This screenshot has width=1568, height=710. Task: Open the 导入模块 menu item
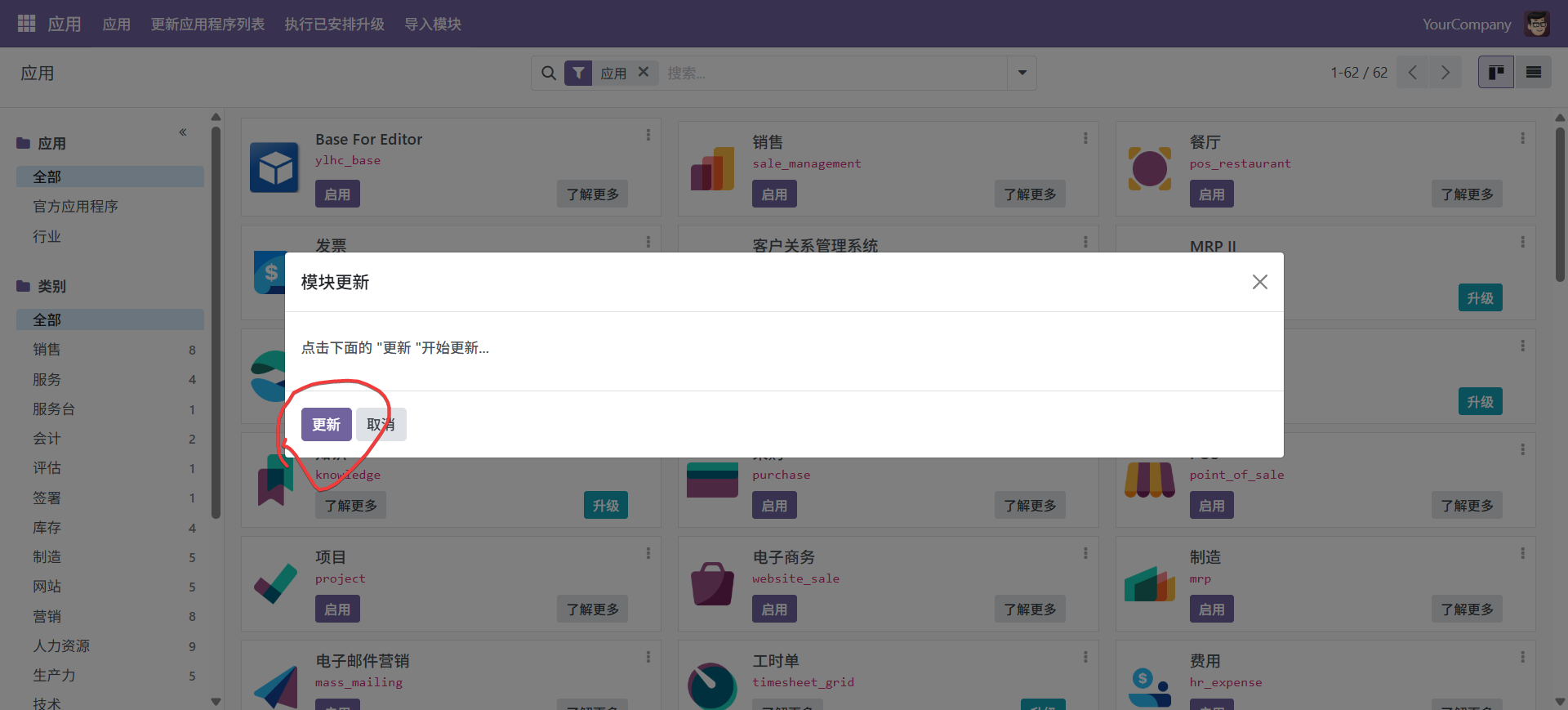pos(433,25)
